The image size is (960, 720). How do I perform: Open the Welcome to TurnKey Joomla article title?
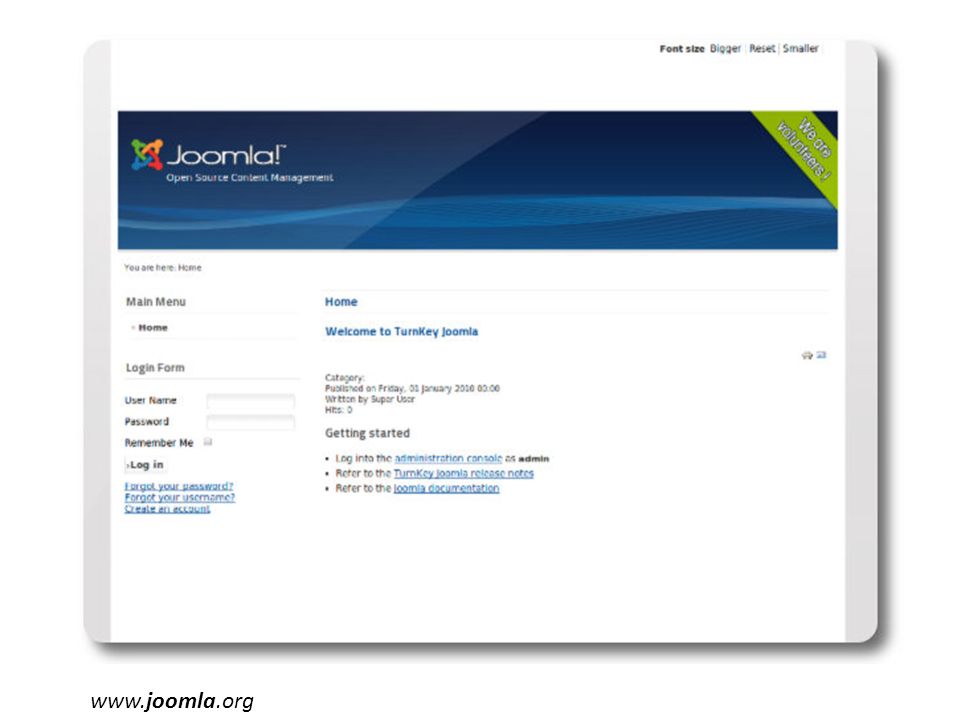pos(402,331)
